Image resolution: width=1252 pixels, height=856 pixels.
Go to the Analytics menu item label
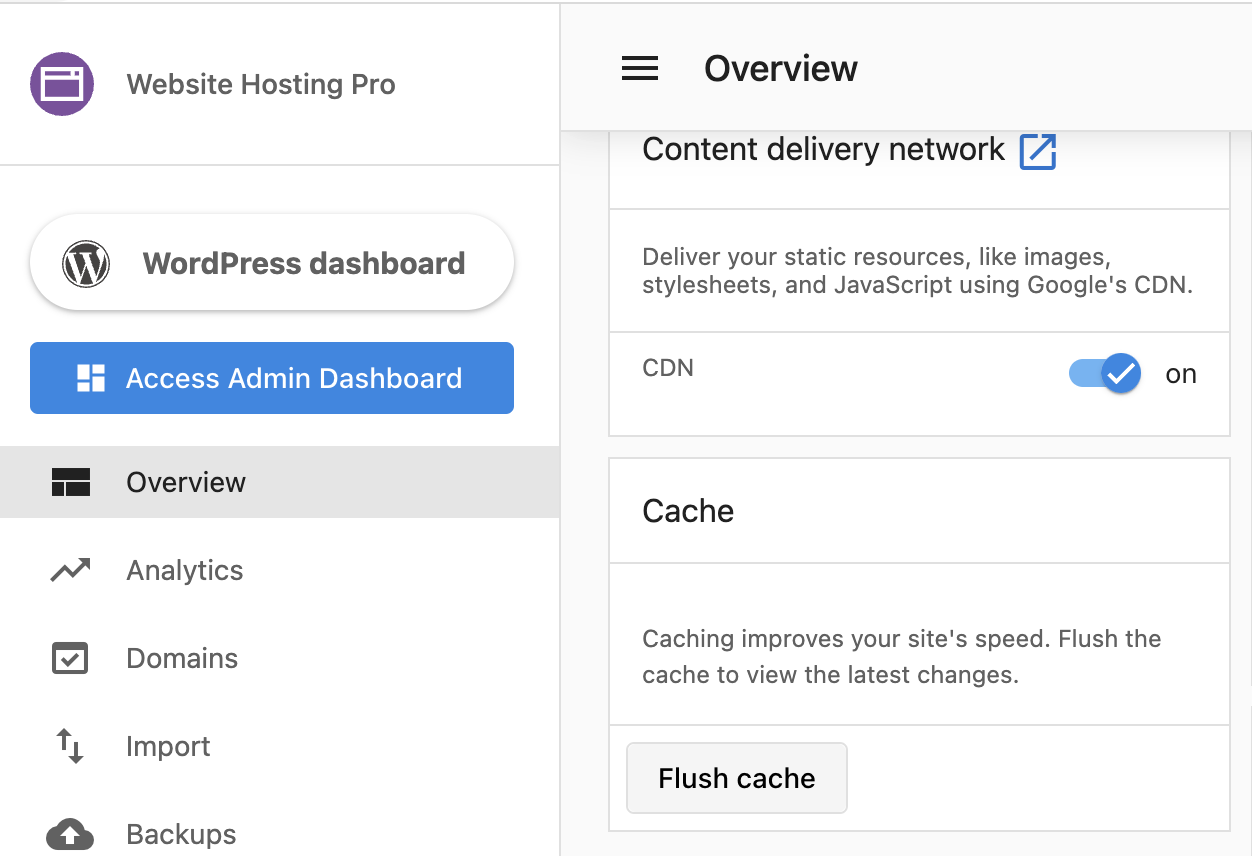(185, 571)
